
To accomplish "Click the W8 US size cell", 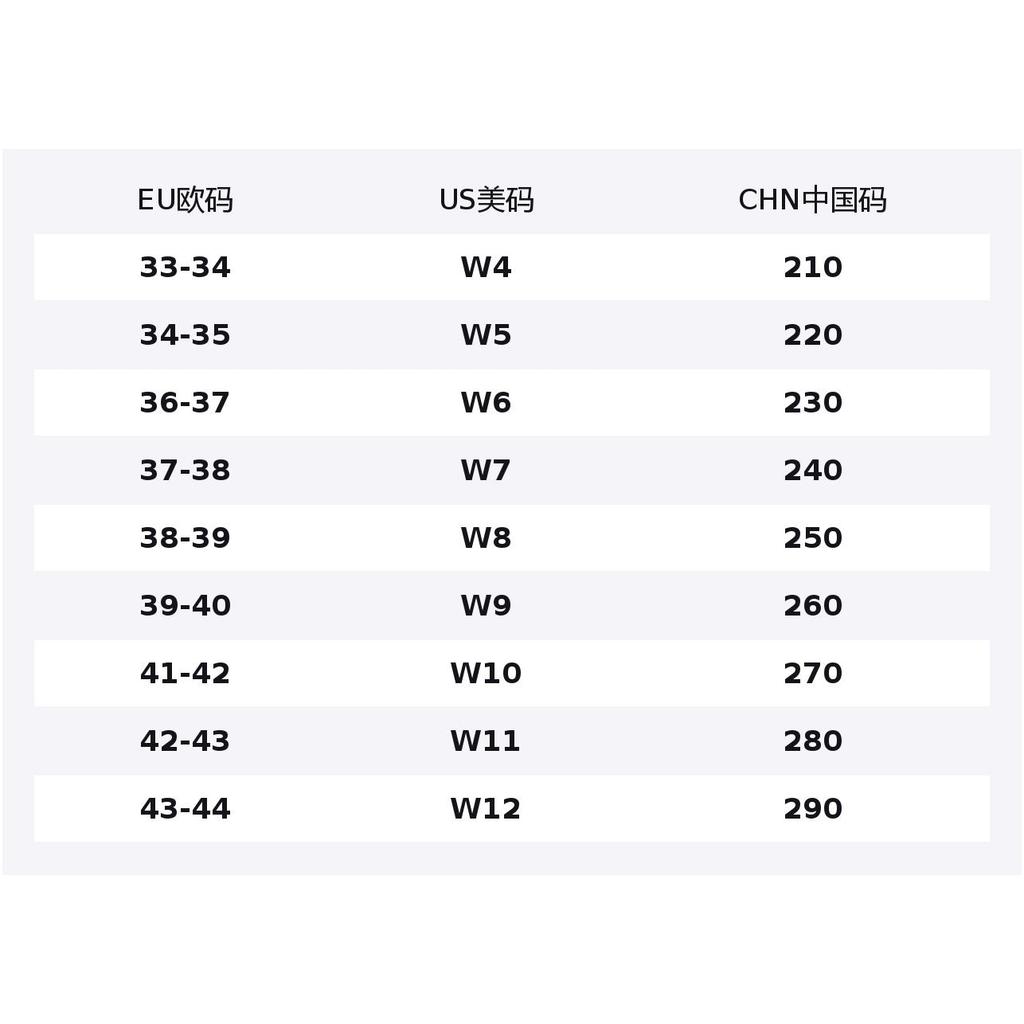I will pyautogui.click(x=486, y=538).
